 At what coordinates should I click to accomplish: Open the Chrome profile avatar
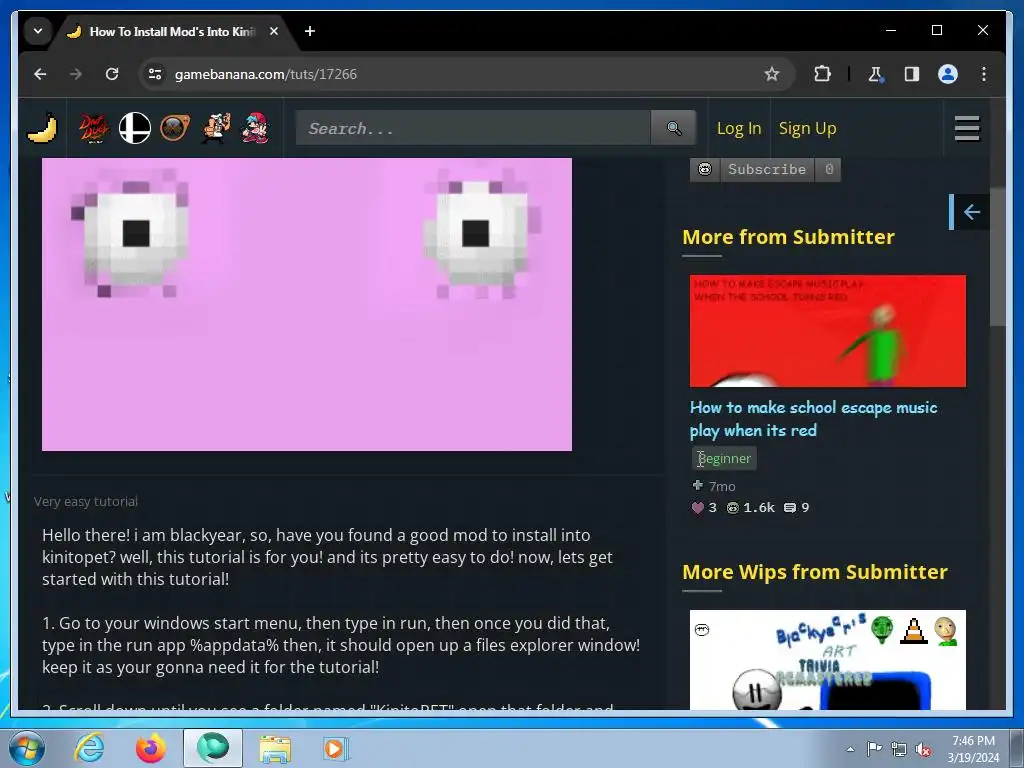tap(948, 74)
